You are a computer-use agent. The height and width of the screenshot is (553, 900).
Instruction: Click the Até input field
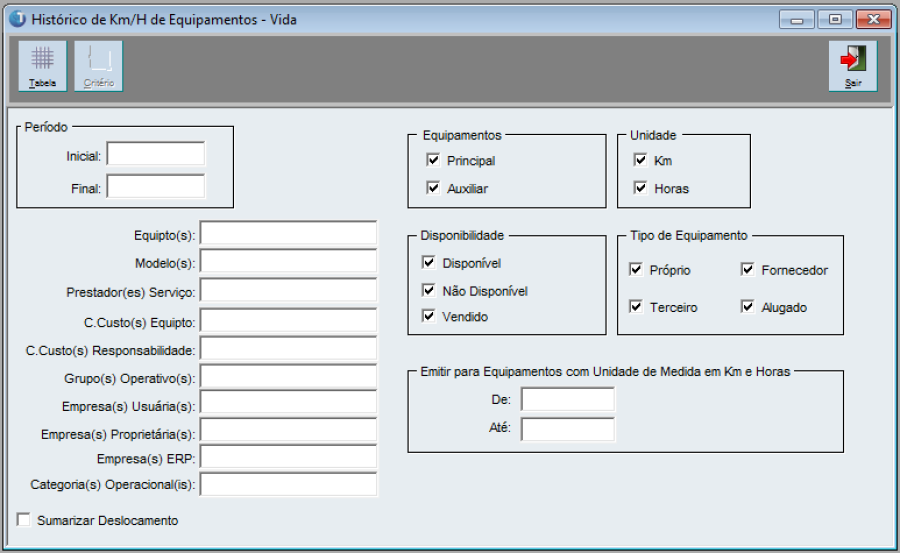(567, 429)
